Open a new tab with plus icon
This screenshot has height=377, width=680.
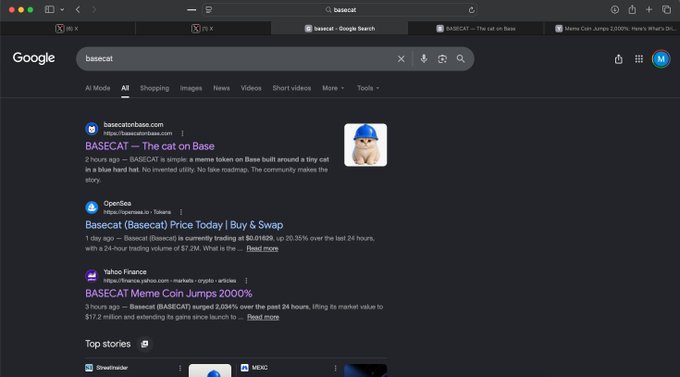click(649, 9)
